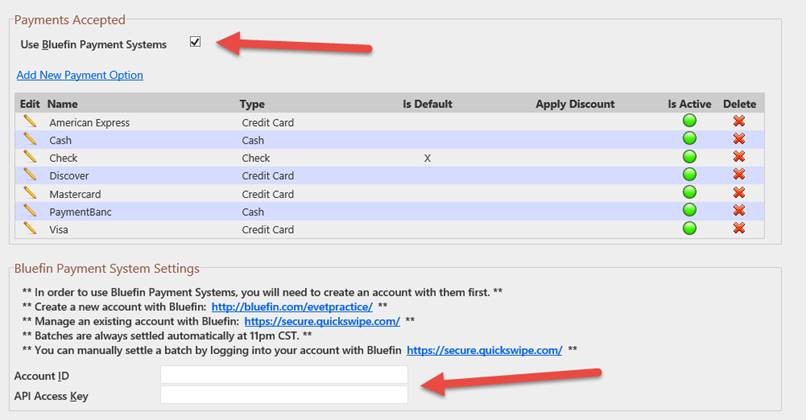Click the Is Default column header
Screen dimensions: 806x420
pos(427,104)
